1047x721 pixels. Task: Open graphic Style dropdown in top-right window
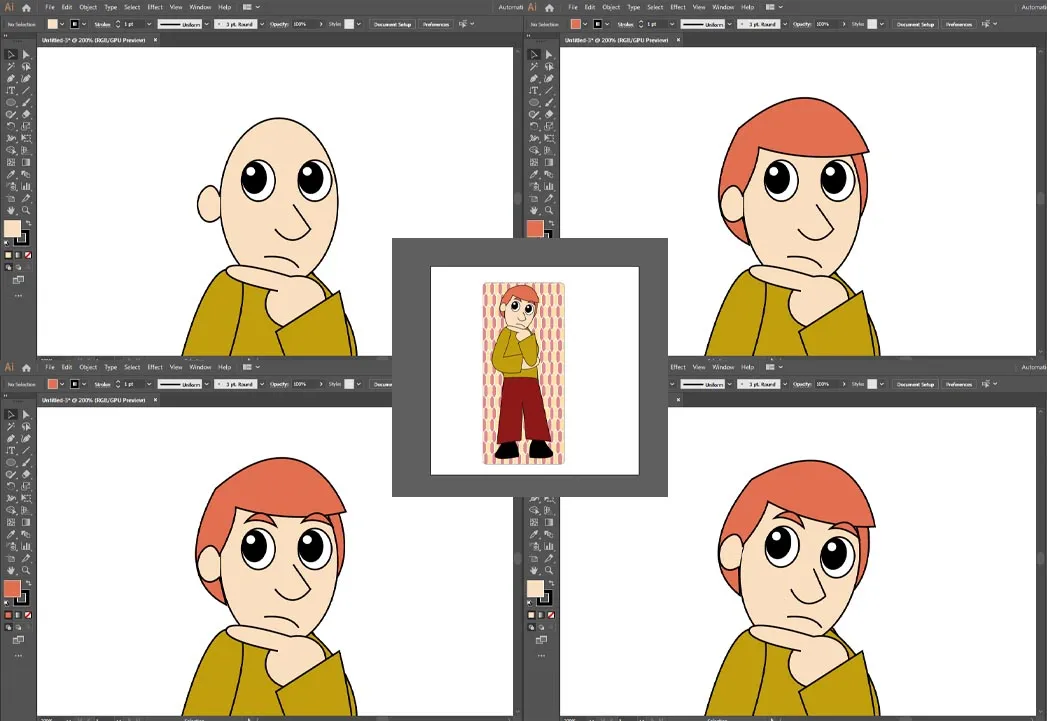click(x=881, y=24)
